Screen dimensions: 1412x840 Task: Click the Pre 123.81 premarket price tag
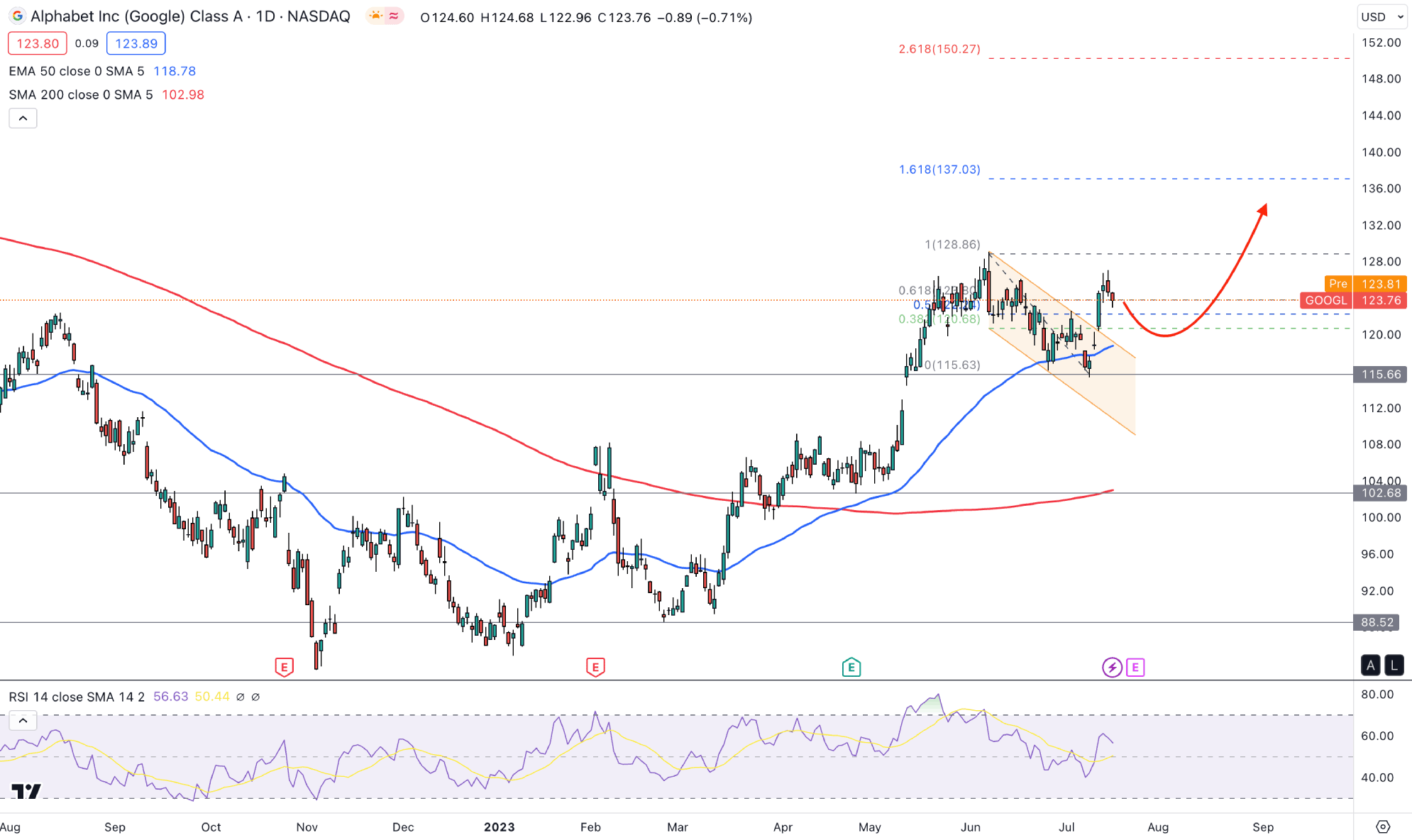click(1365, 284)
